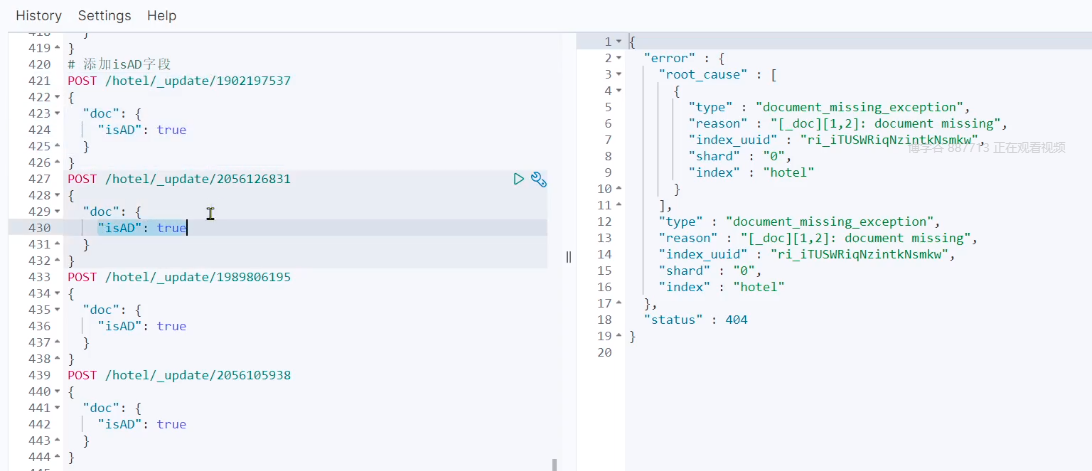Open the History menu
The height and width of the screenshot is (471, 1092).
point(39,15)
